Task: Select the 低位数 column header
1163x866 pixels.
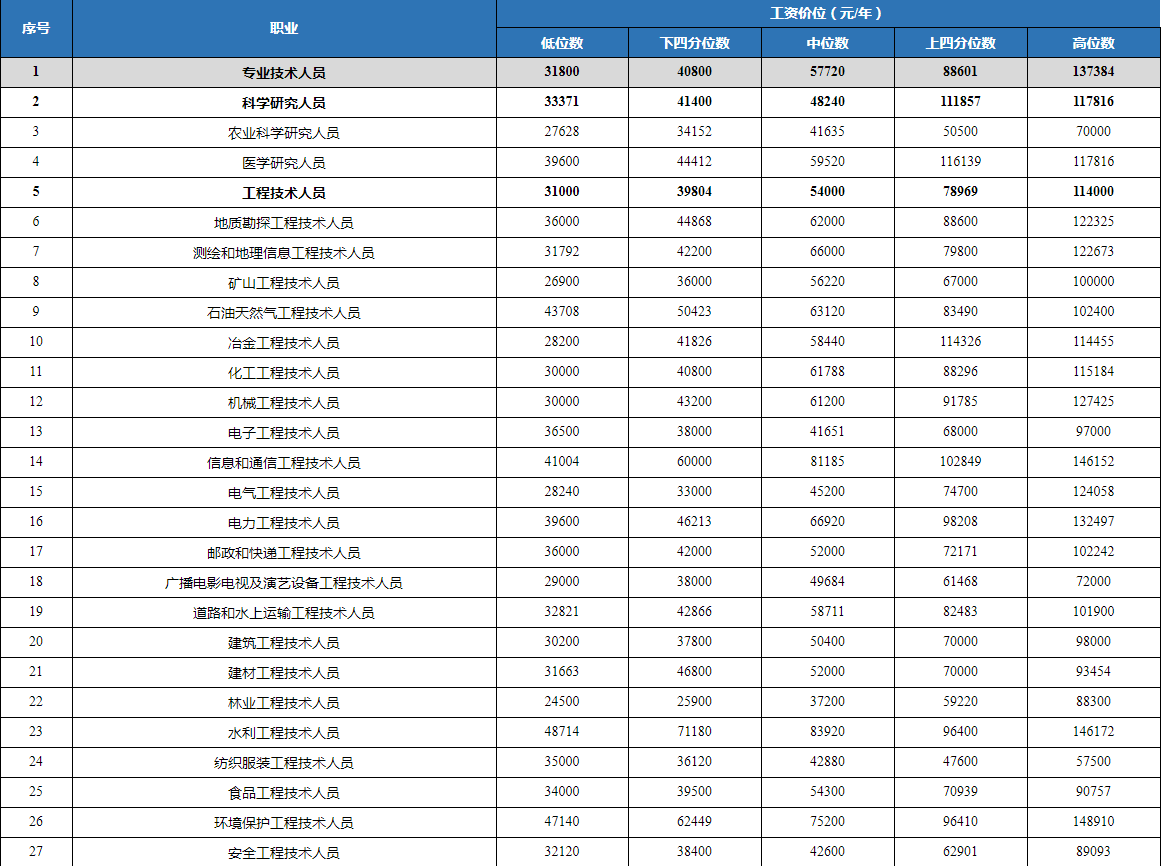Action: pyautogui.click(x=562, y=43)
